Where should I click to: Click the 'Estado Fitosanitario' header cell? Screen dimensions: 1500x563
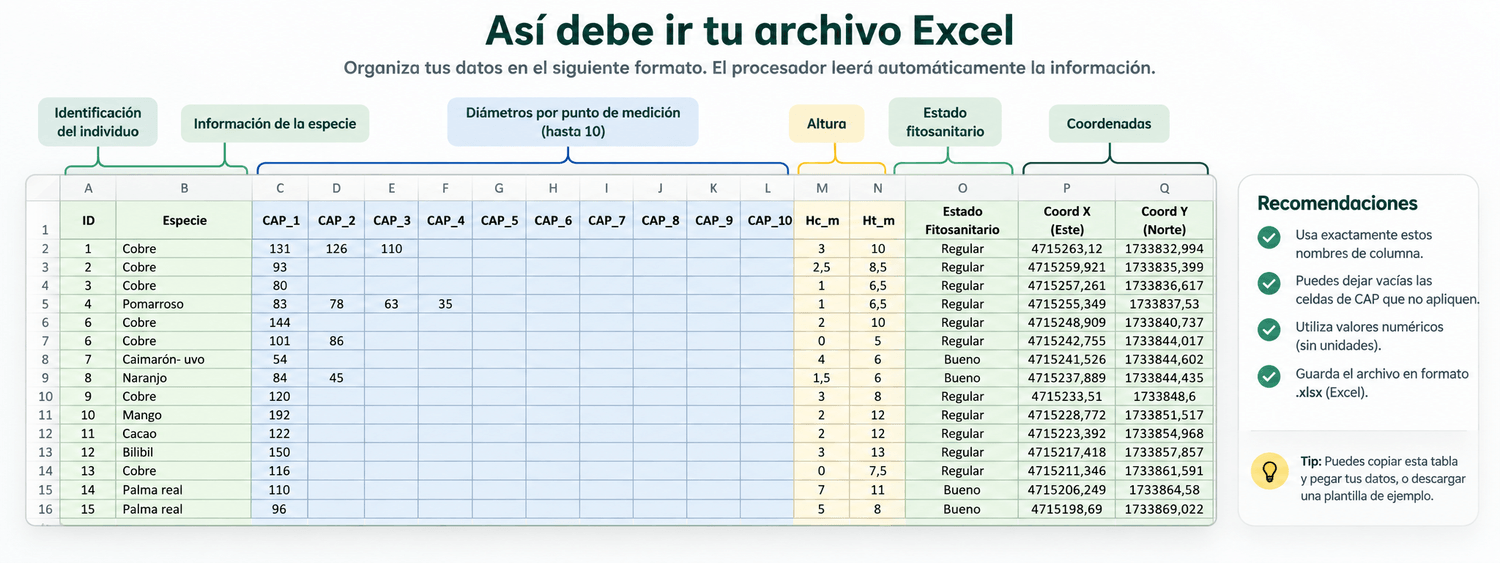[962, 220]
